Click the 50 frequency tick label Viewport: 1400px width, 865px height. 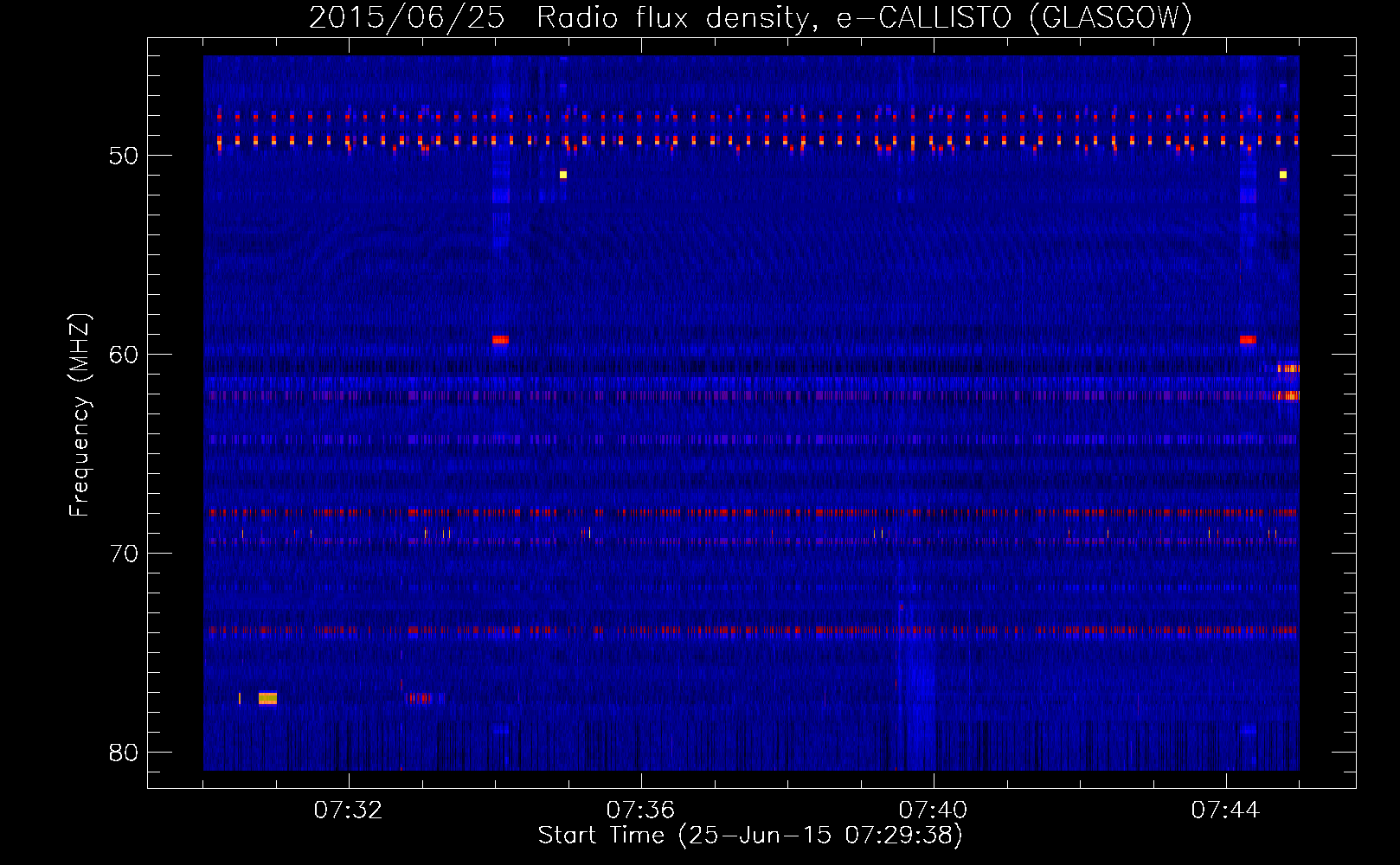pyautogui.click(x=124, y=156)
